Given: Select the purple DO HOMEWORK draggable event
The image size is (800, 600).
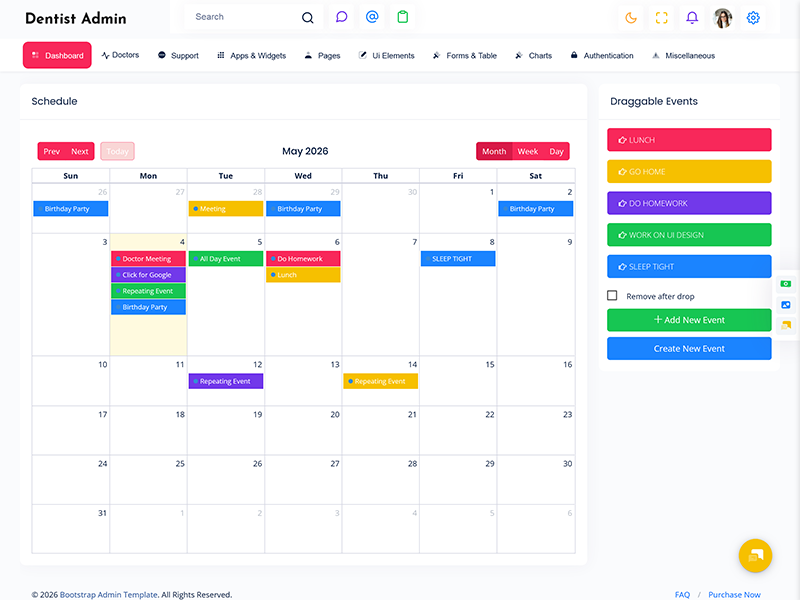Looking at the screenshot, I should pyautogui.click(x=689, y=203).
